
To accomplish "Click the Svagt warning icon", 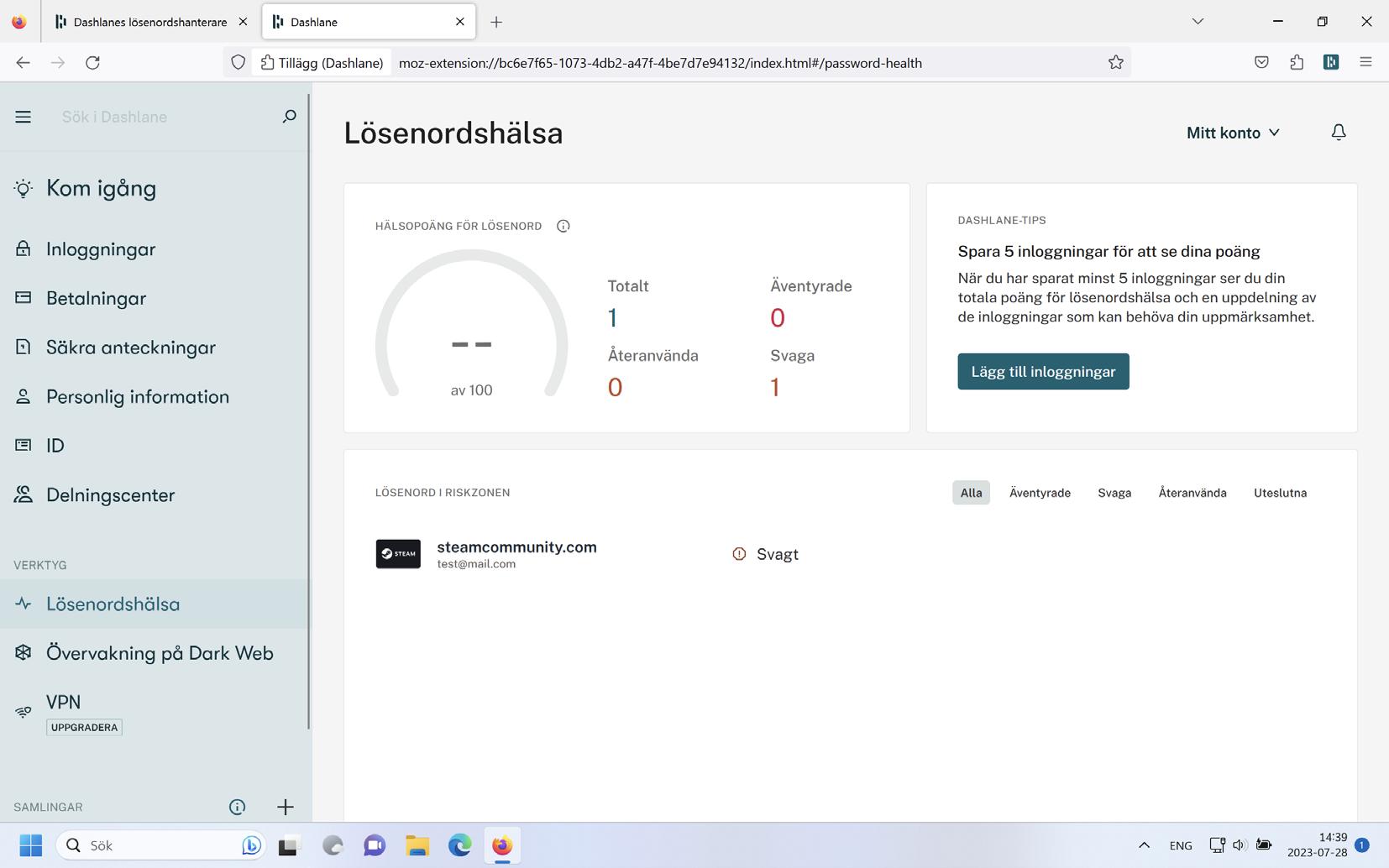I will (739, 554).
